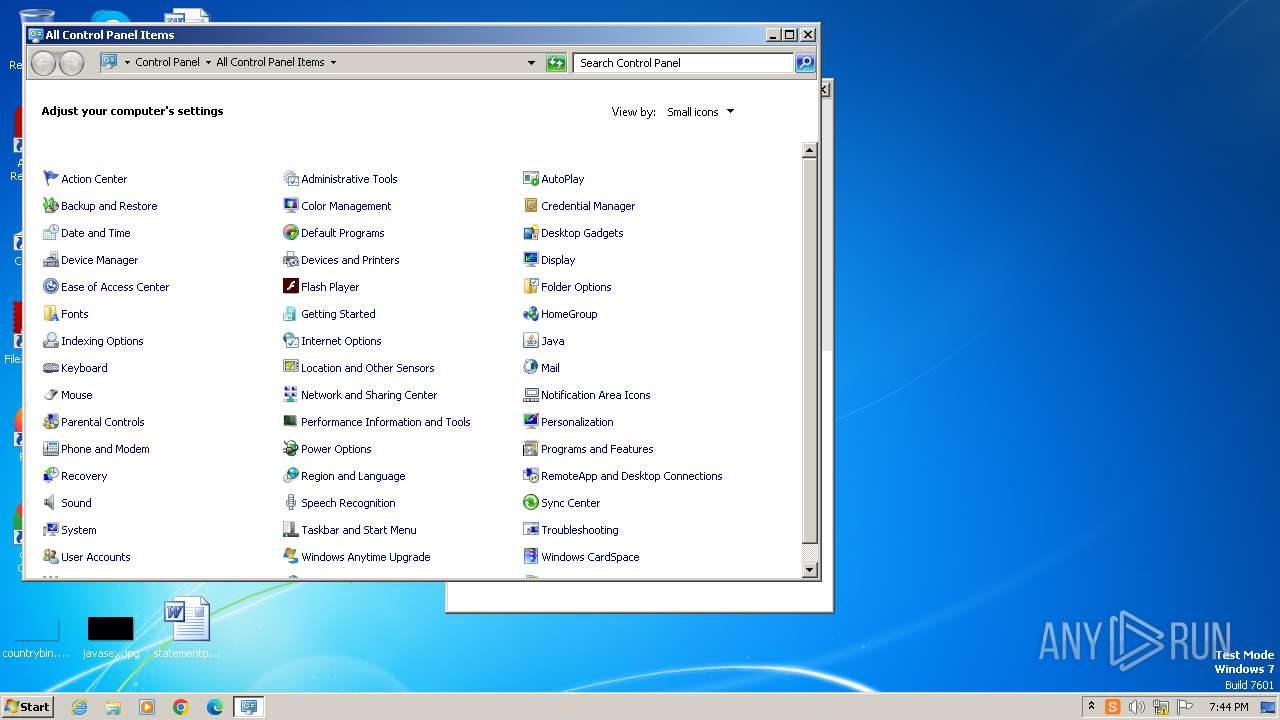Click the Folder Options icon
This screenshot has height=720, width=1280.
[x=531, y=287]
